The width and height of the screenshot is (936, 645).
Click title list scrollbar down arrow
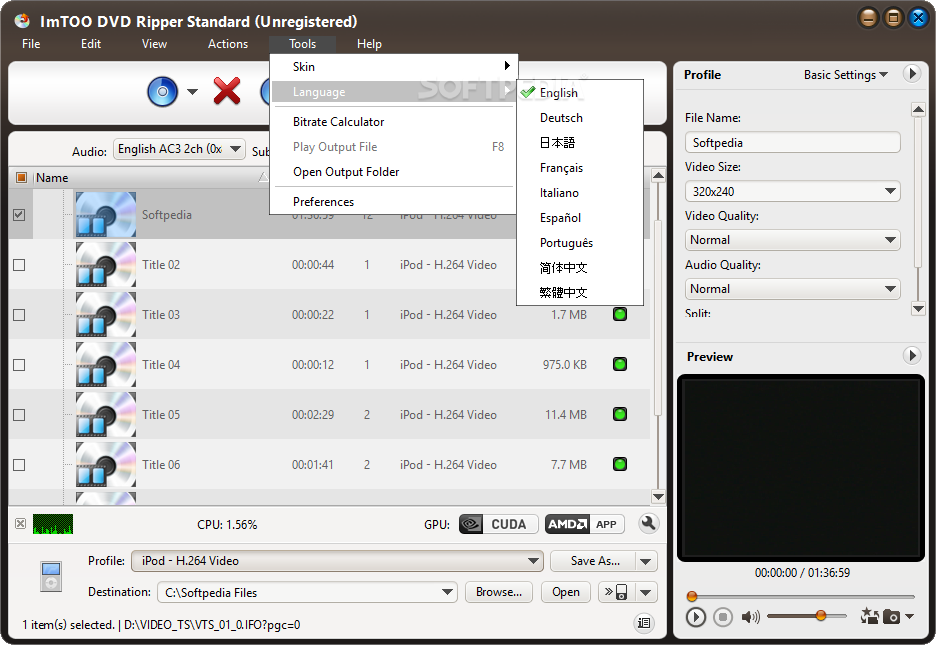coord(658,496)
